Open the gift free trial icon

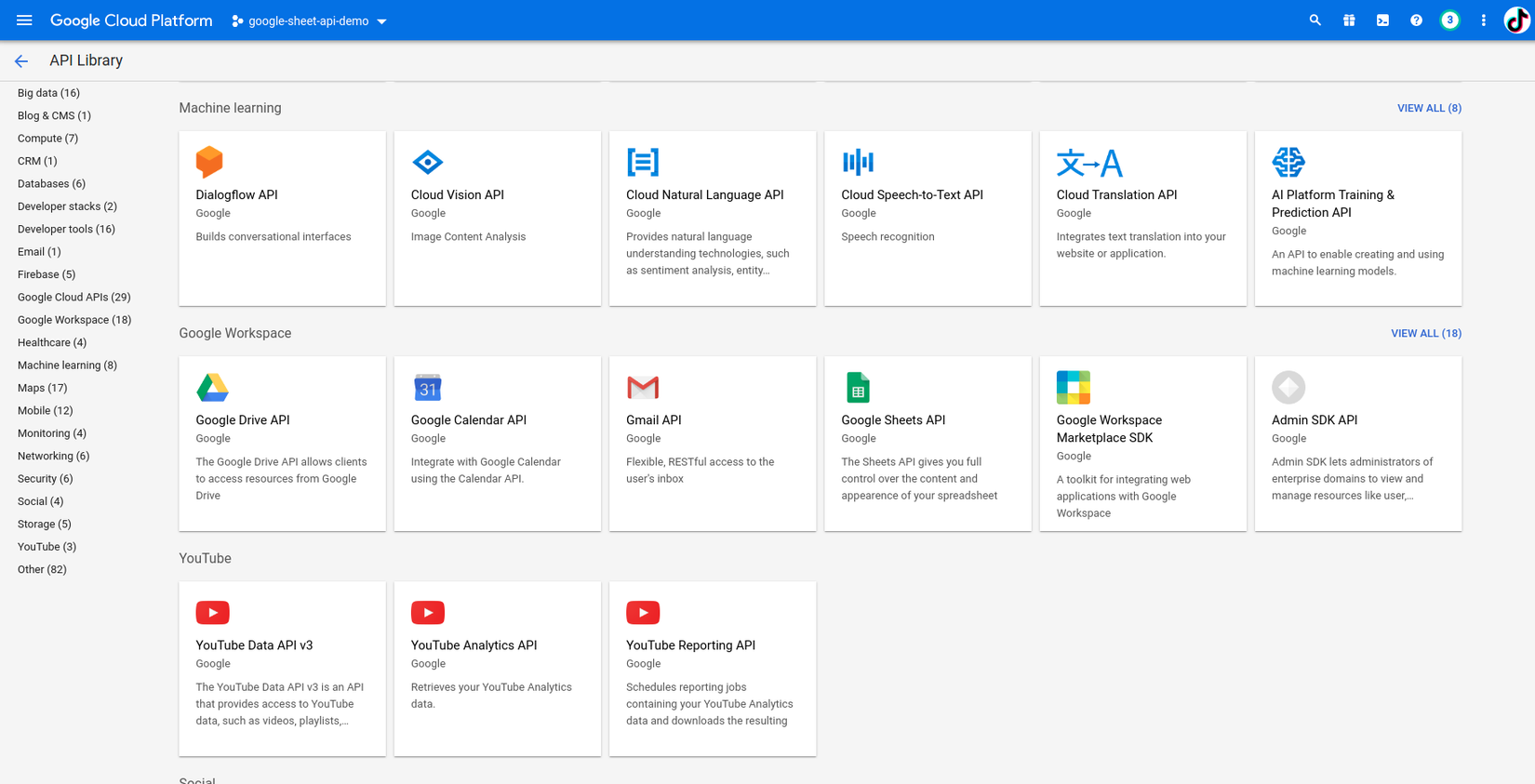coord(1349,20)
